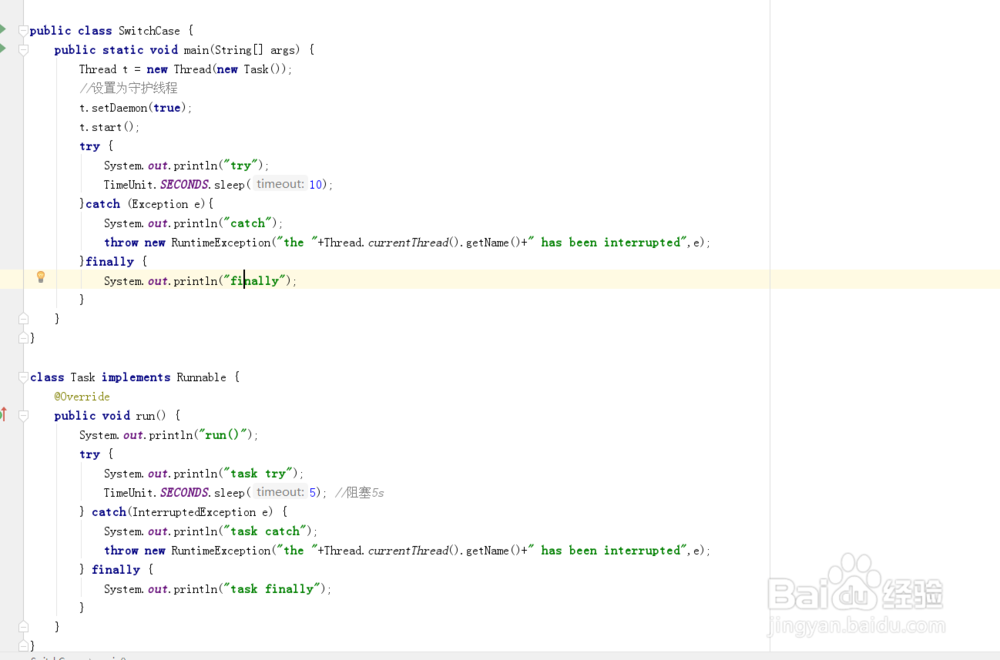1000x660 pixels.
Task: Click the class name SwitchCase
Action: point(149,31)
